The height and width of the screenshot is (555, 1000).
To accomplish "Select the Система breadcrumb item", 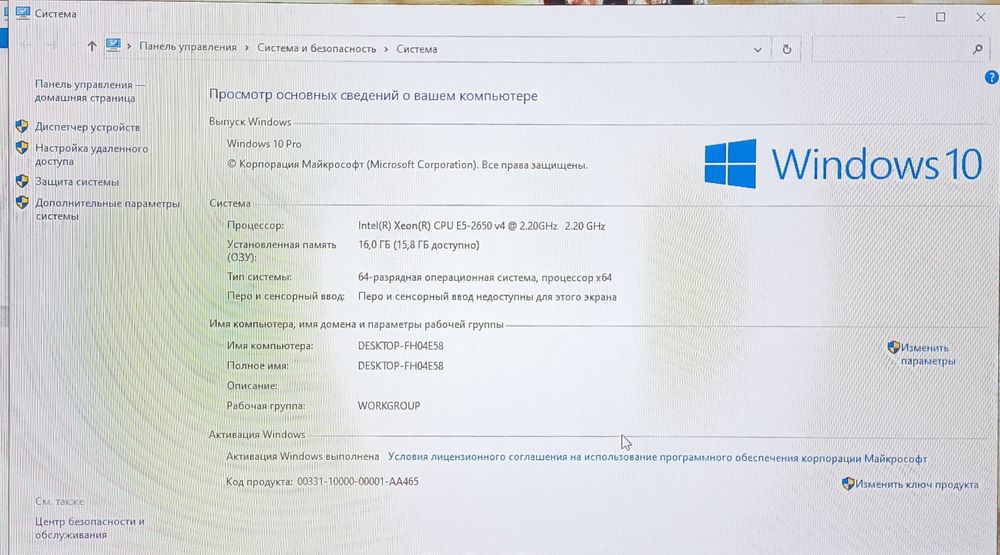I will point(416,49).
